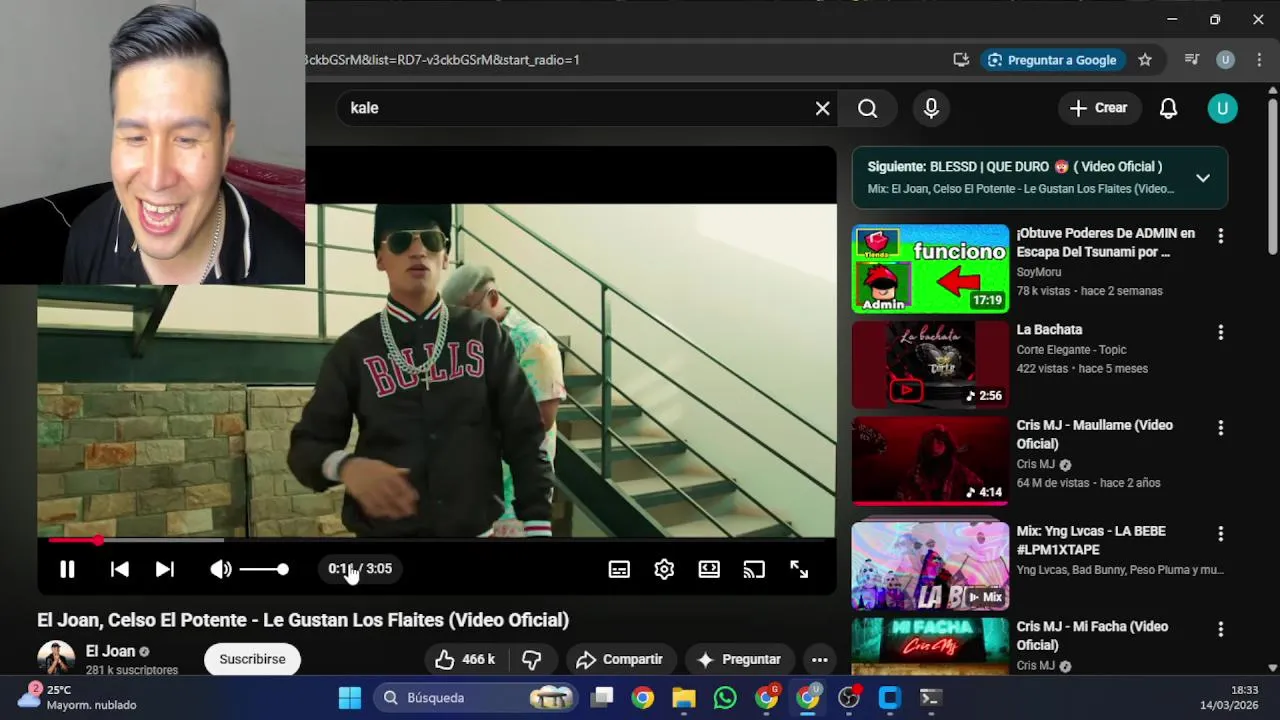
Task: Open the Cris MJ - Maullame title link
Action: pyautogui.click(x=1094, y=434)
